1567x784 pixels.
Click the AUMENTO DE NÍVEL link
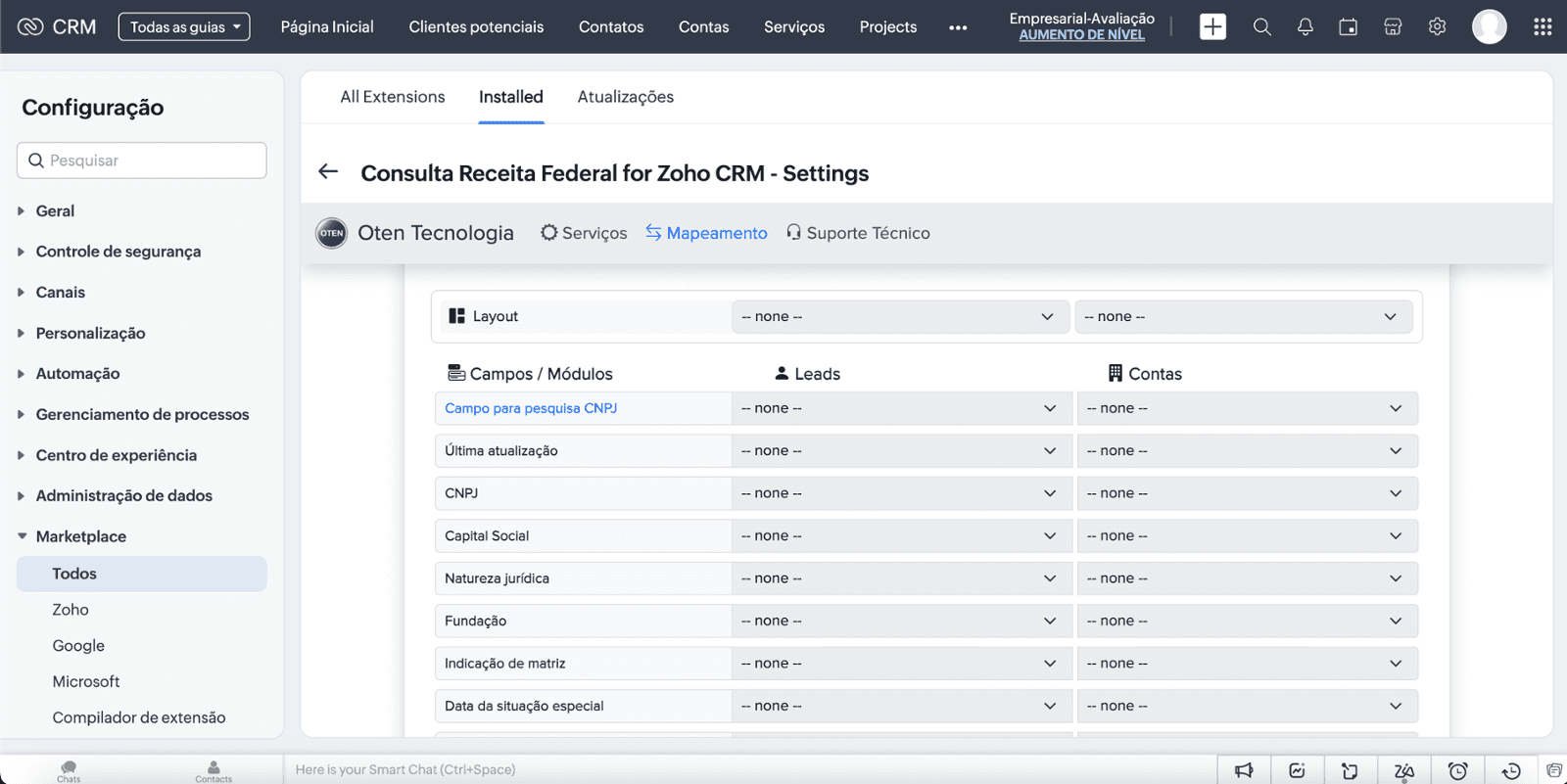click(1081, 35)
